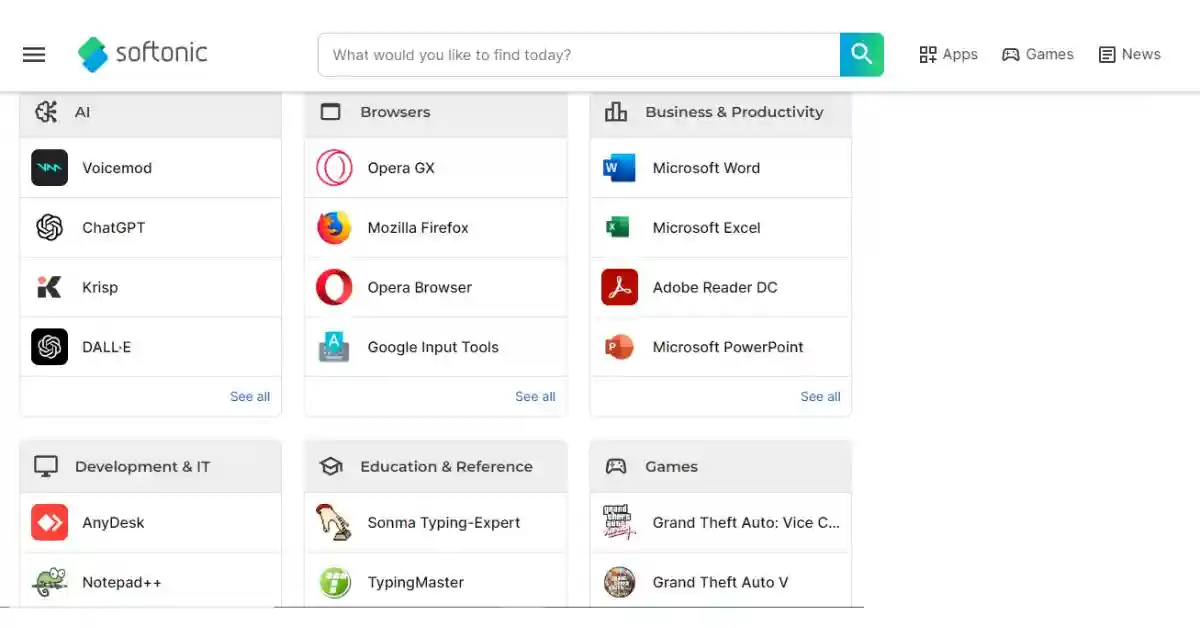This screenshot has width=1200, height=628.
Task: Open Development & IT category heading
Action: coord(142,467)
